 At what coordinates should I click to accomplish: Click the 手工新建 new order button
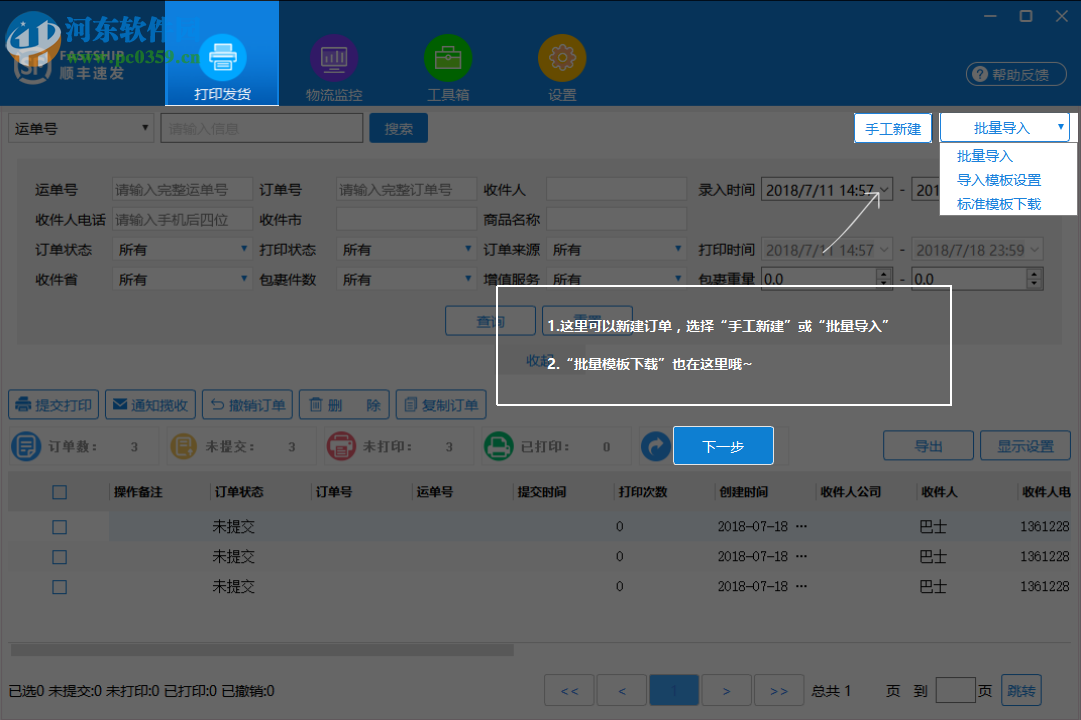point(892,127)
